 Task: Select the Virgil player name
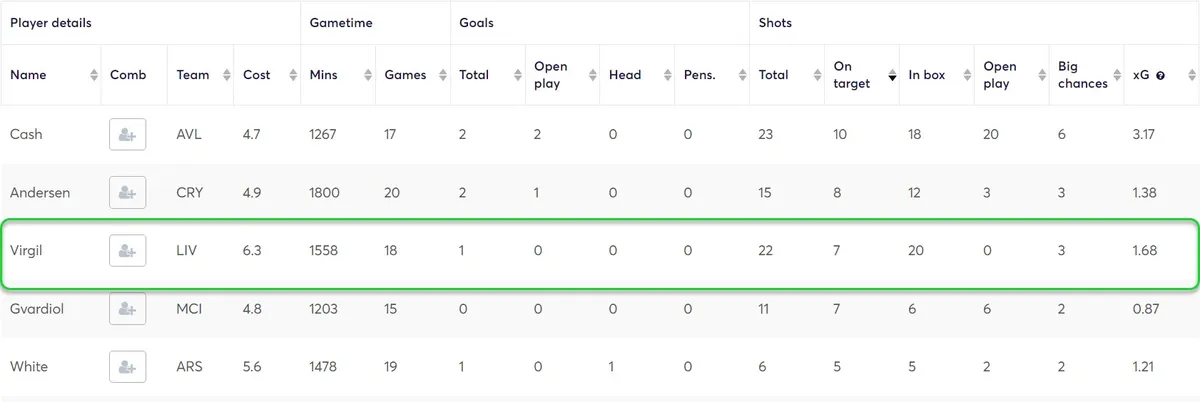[x=26, y=250]
